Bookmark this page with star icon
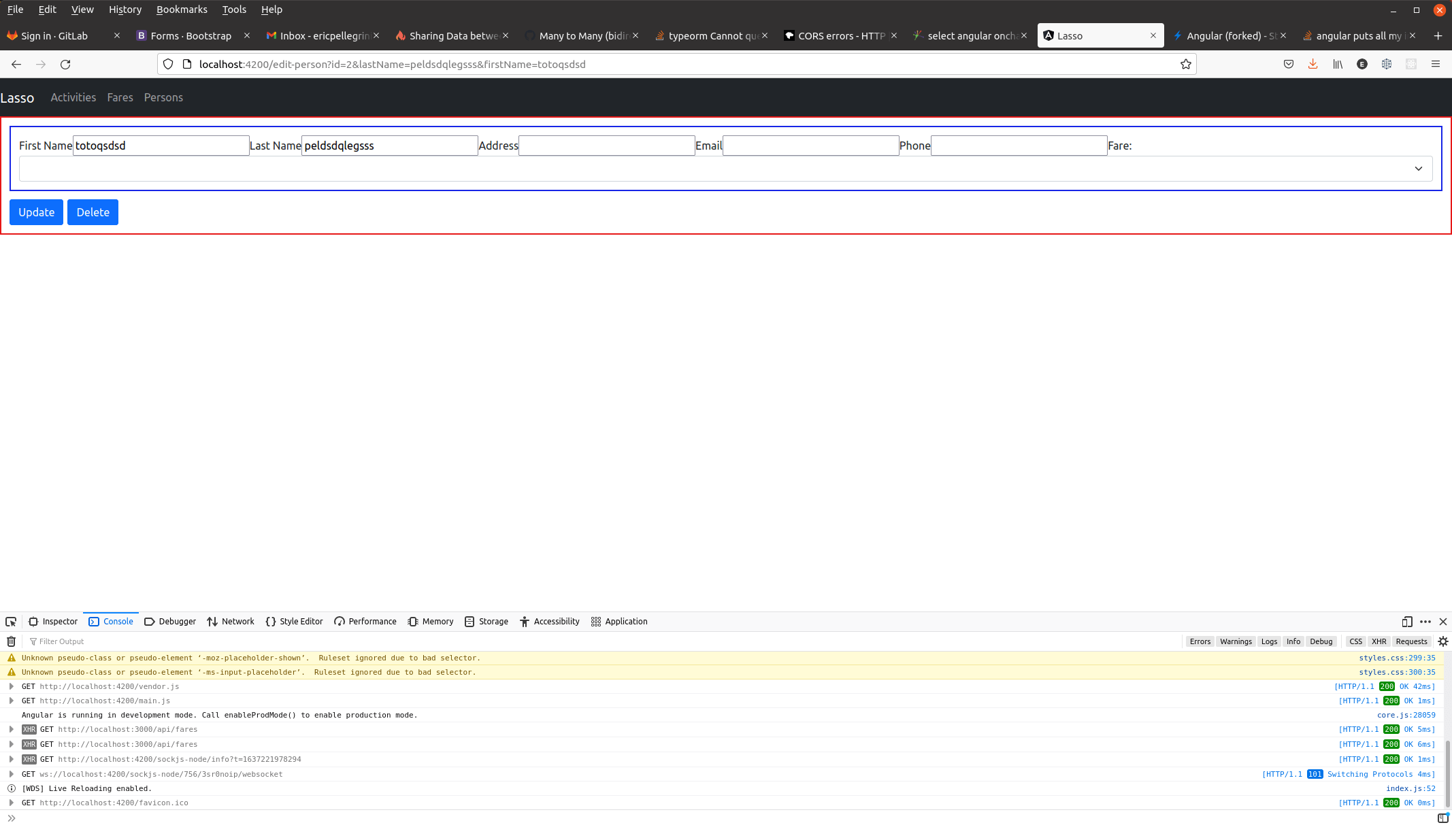 click(x=1186, y=64)
